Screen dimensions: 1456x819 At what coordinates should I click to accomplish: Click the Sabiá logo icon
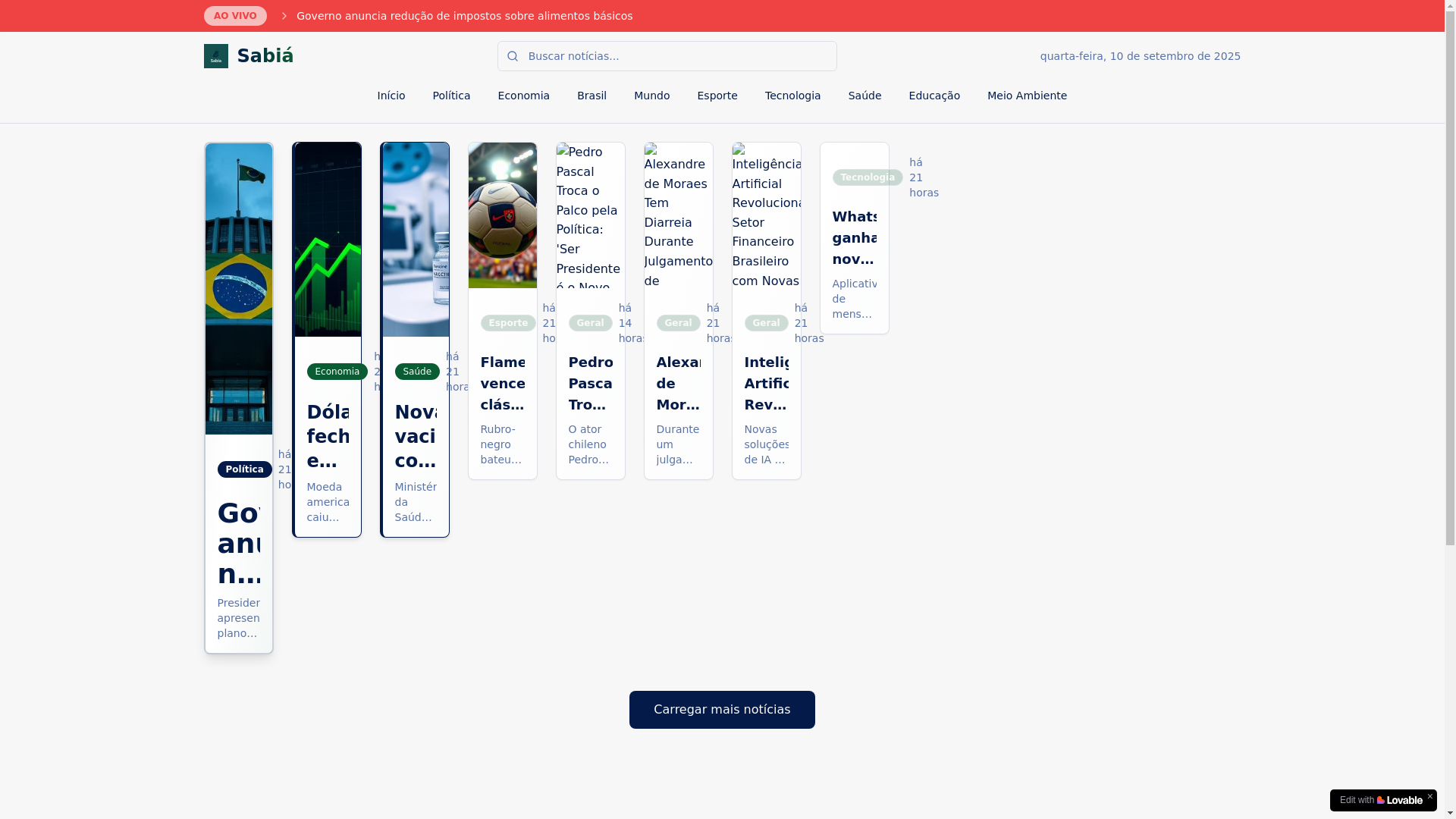(215, 56)
